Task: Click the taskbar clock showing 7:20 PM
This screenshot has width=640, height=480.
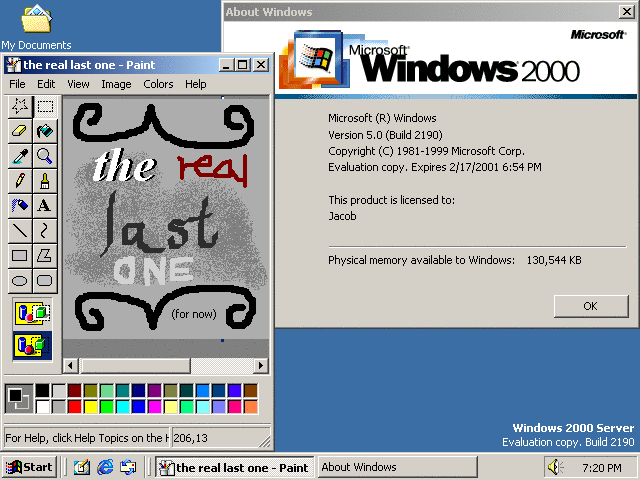Action: tap(602, 467)
